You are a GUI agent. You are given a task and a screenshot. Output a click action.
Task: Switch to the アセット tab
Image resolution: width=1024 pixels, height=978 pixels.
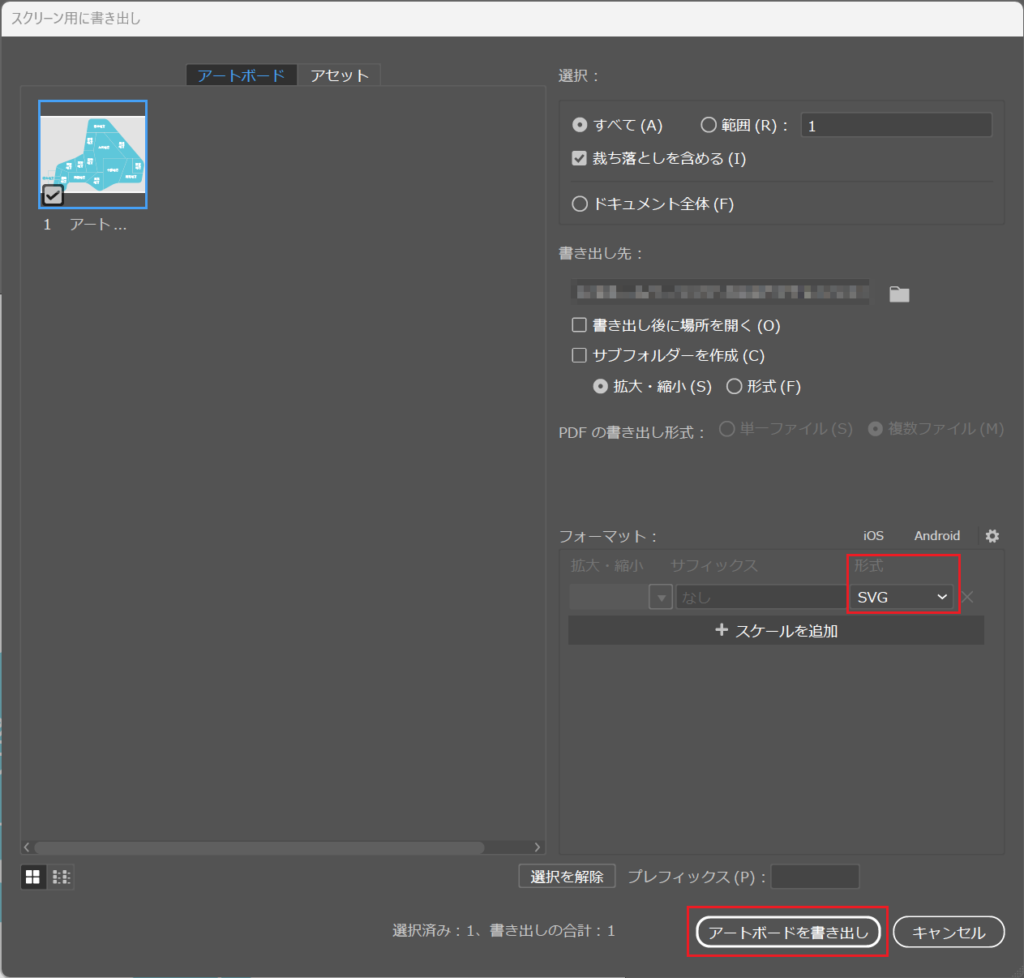[x=339, y=74]
